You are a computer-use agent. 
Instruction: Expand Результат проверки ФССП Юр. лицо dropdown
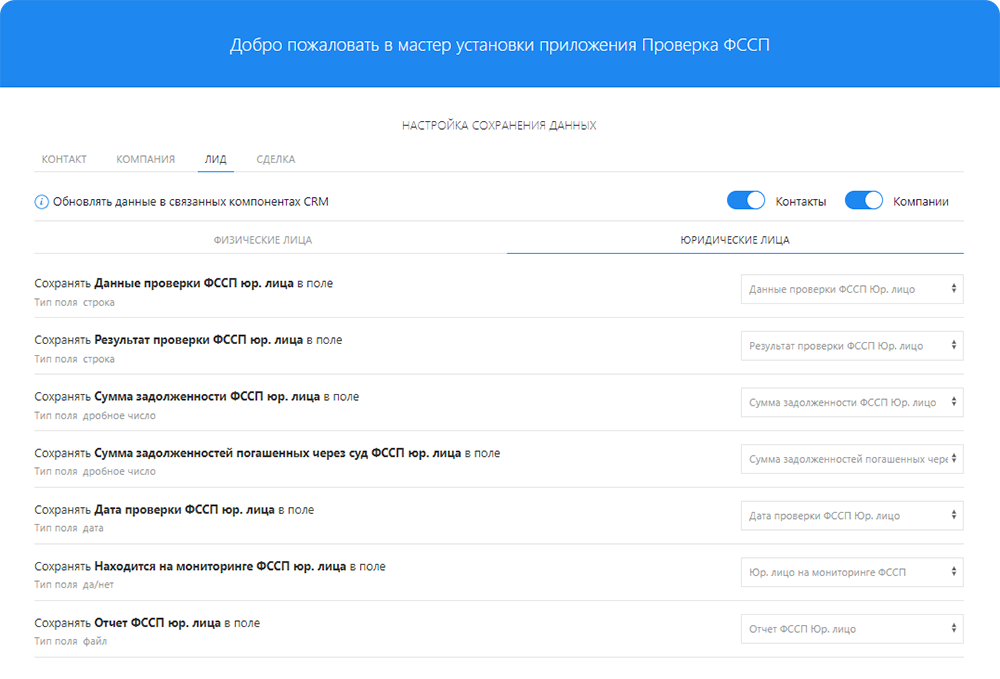[852, 346]
